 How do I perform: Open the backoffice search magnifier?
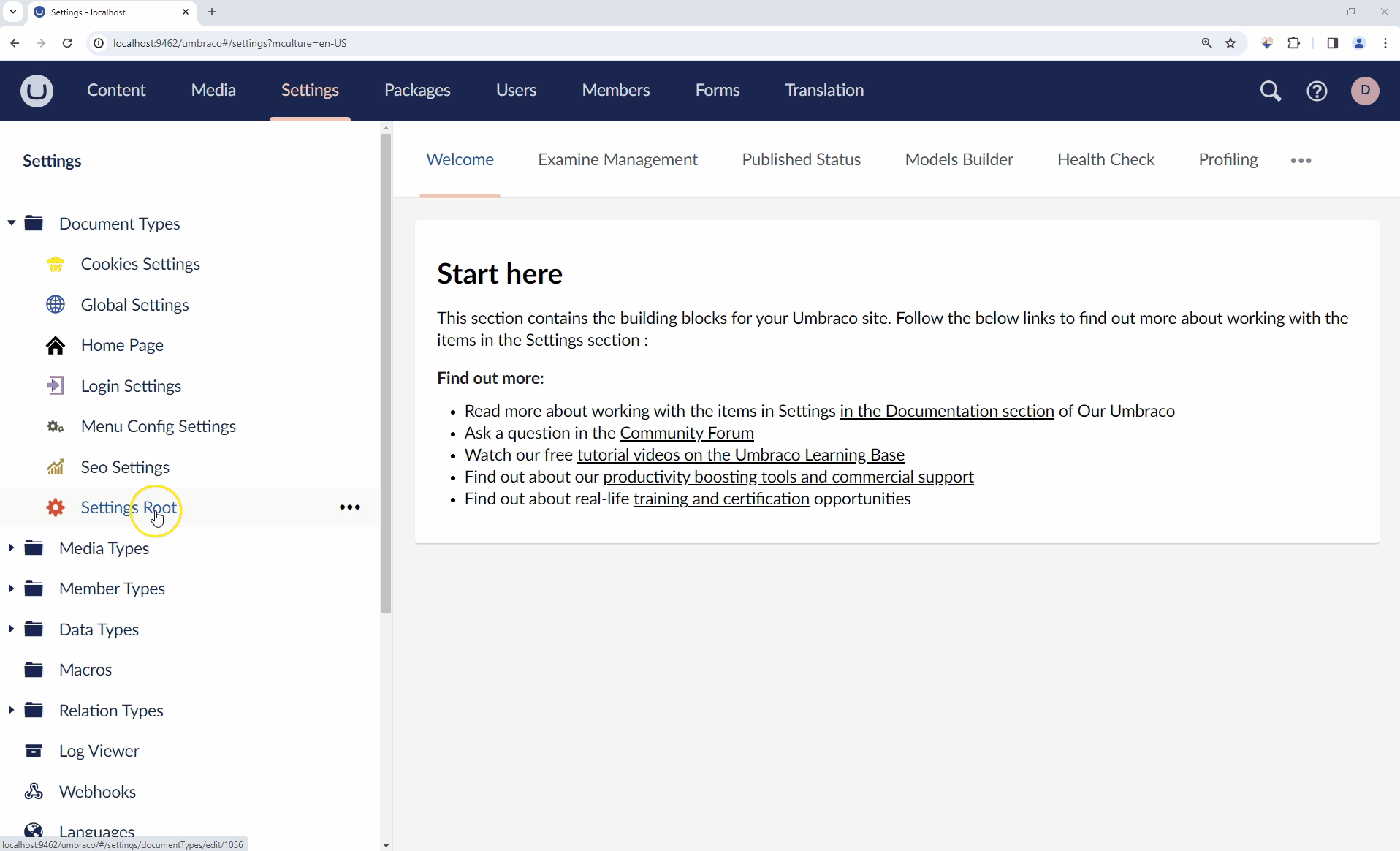pyautogui.click(x=1271, y=91)
